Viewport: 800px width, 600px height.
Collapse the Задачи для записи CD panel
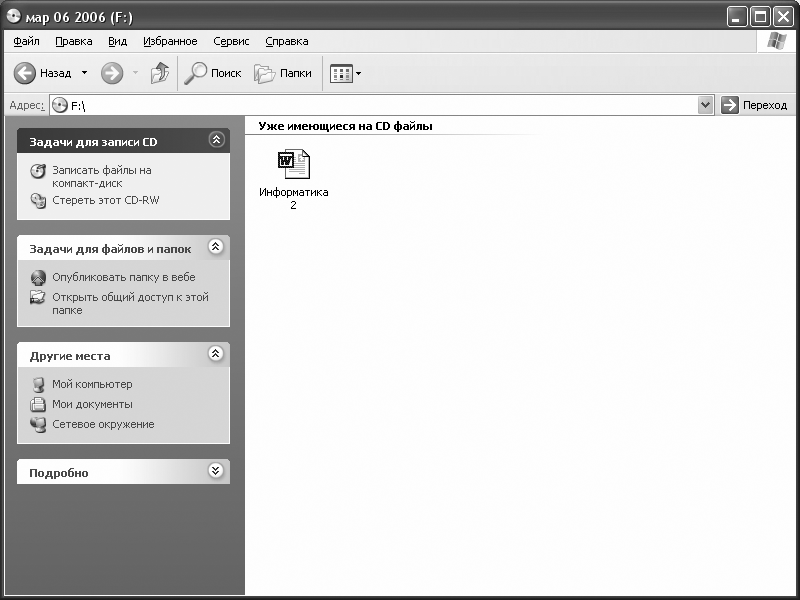[216, 140]
